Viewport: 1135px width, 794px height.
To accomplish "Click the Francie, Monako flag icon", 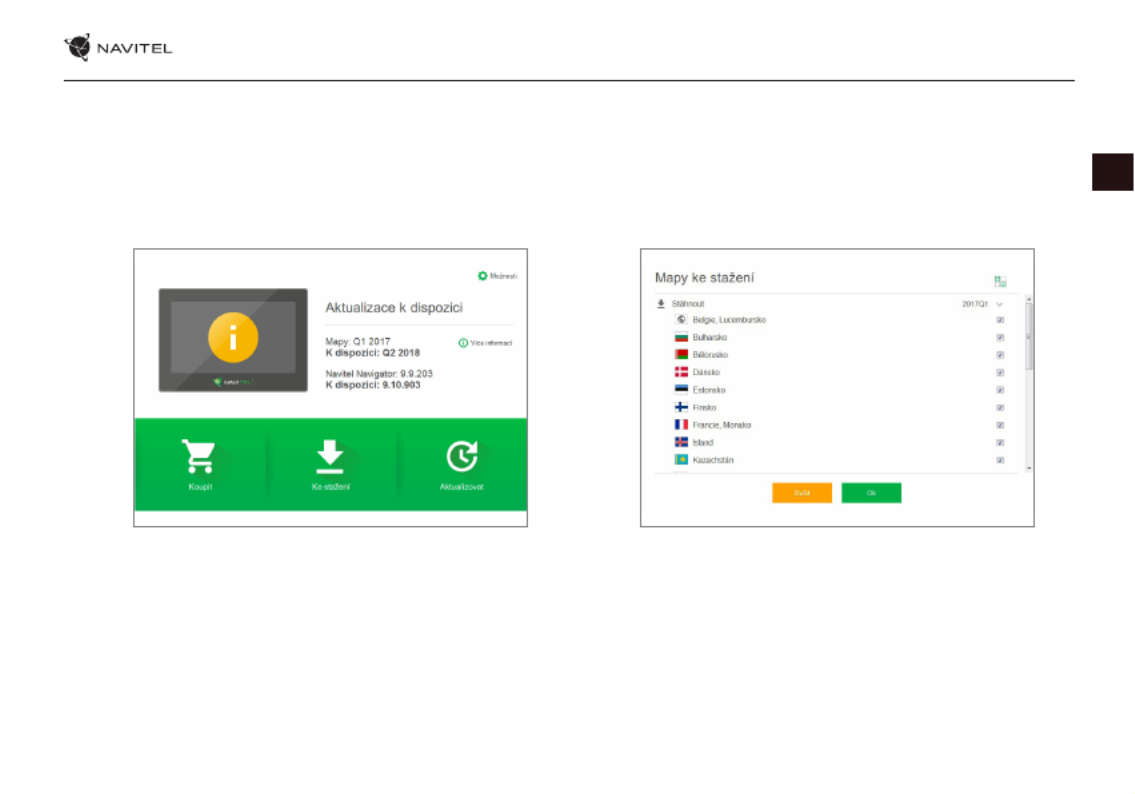I will 681,425.
